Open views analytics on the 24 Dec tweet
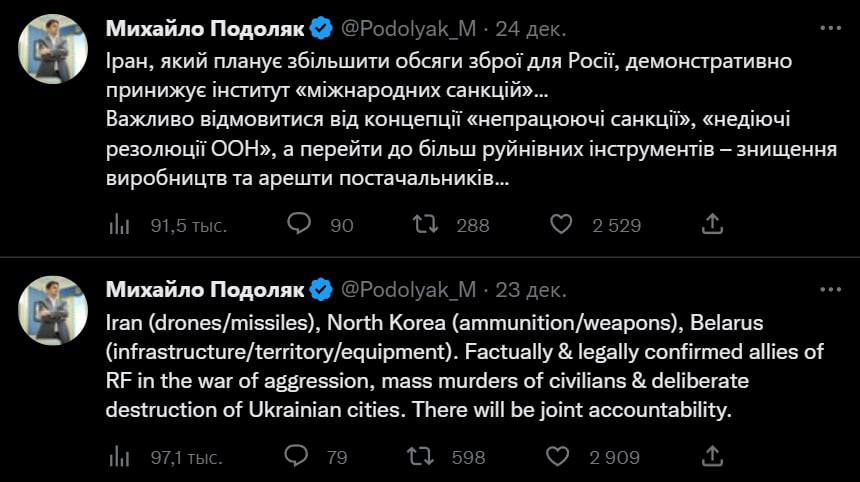 click(x=120, y=225)
